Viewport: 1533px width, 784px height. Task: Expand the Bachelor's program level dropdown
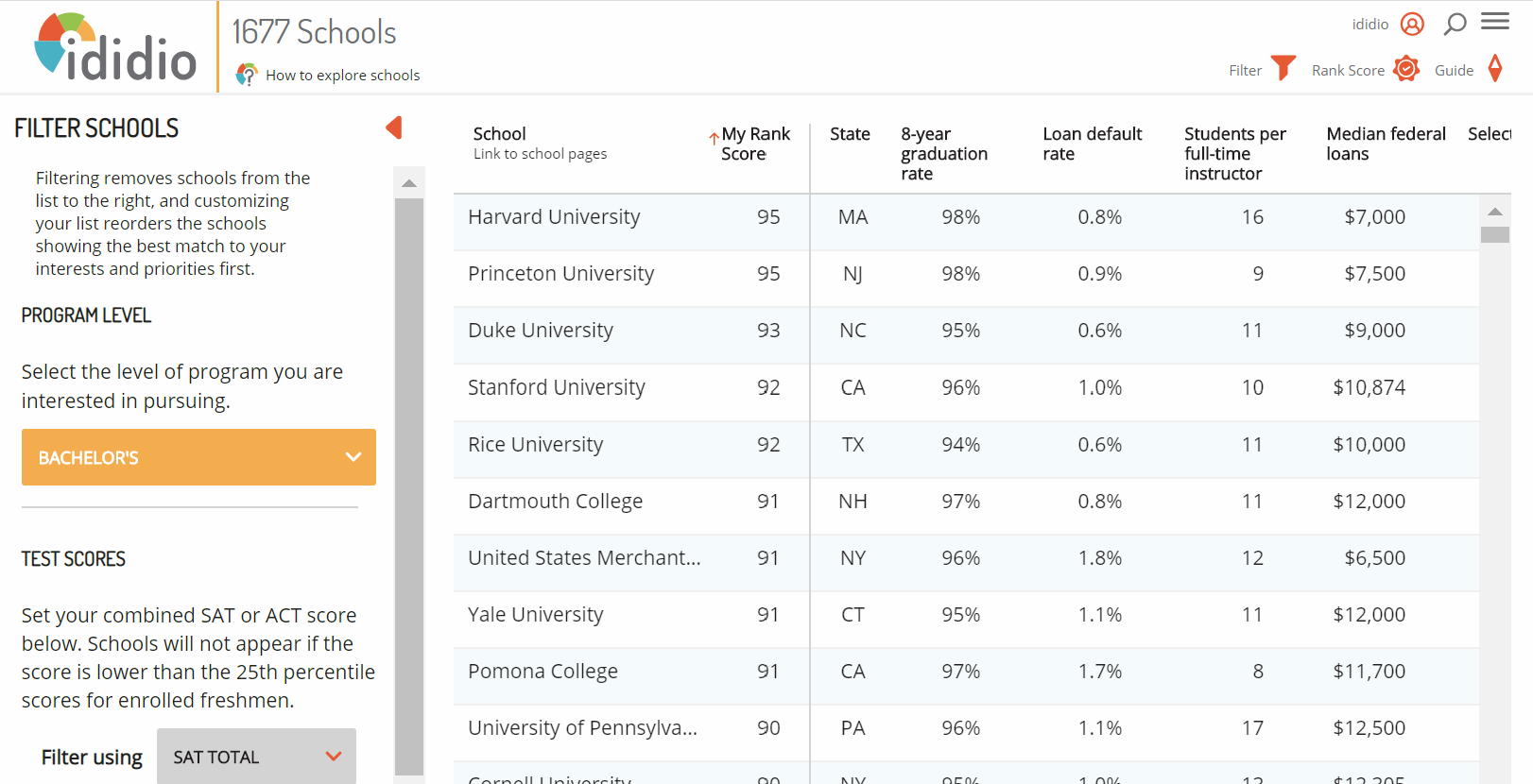[x=198, y=457]
